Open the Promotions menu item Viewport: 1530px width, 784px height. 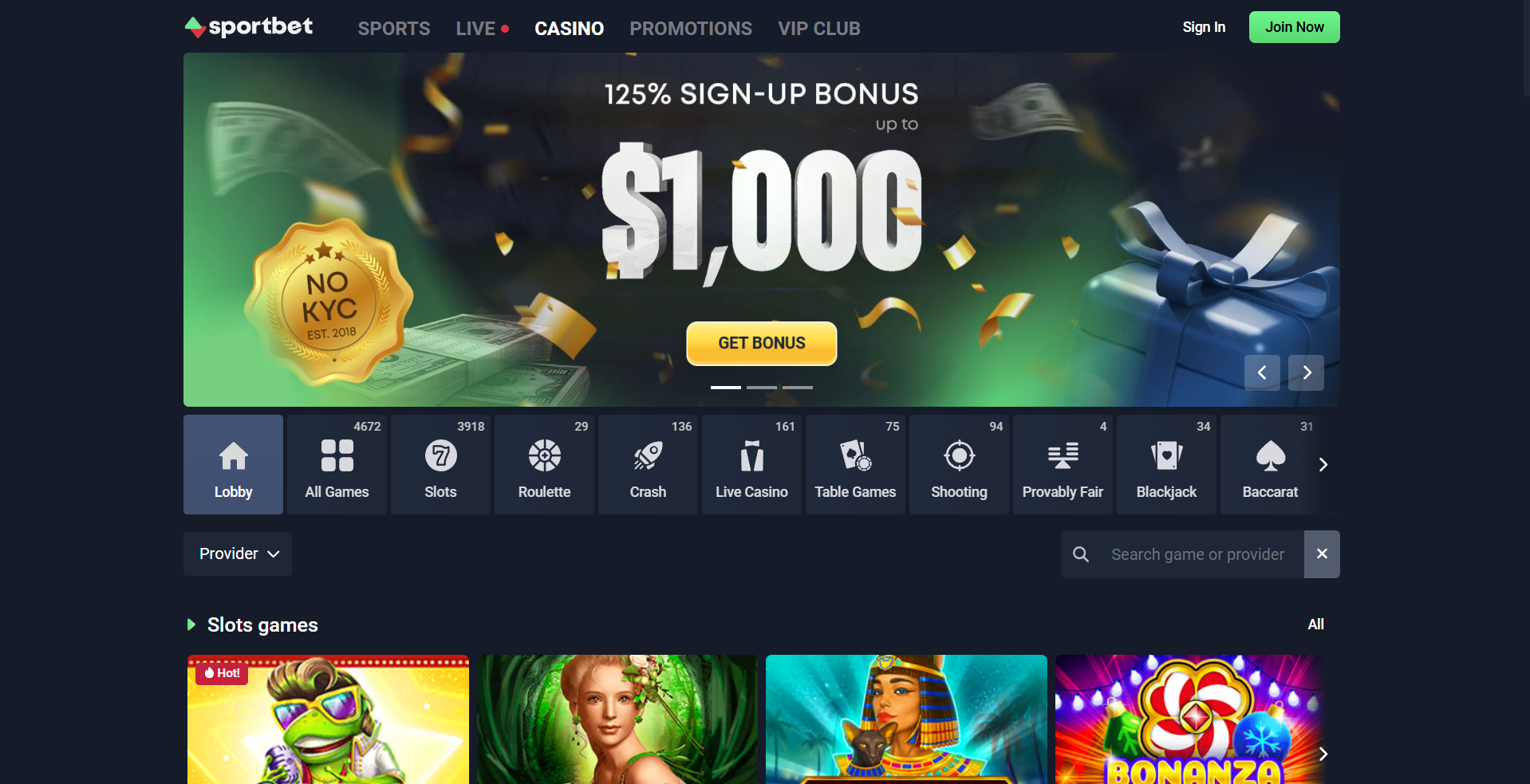click(691, 29)
